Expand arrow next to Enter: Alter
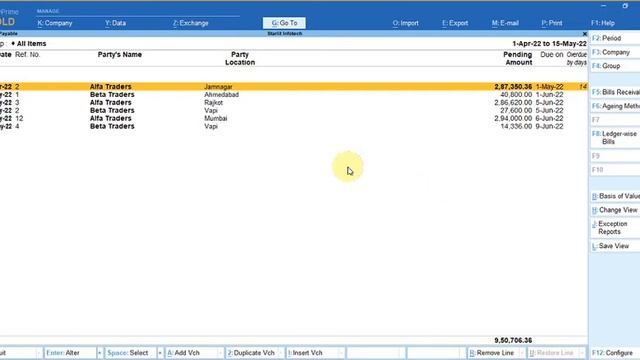 (100, 353)
